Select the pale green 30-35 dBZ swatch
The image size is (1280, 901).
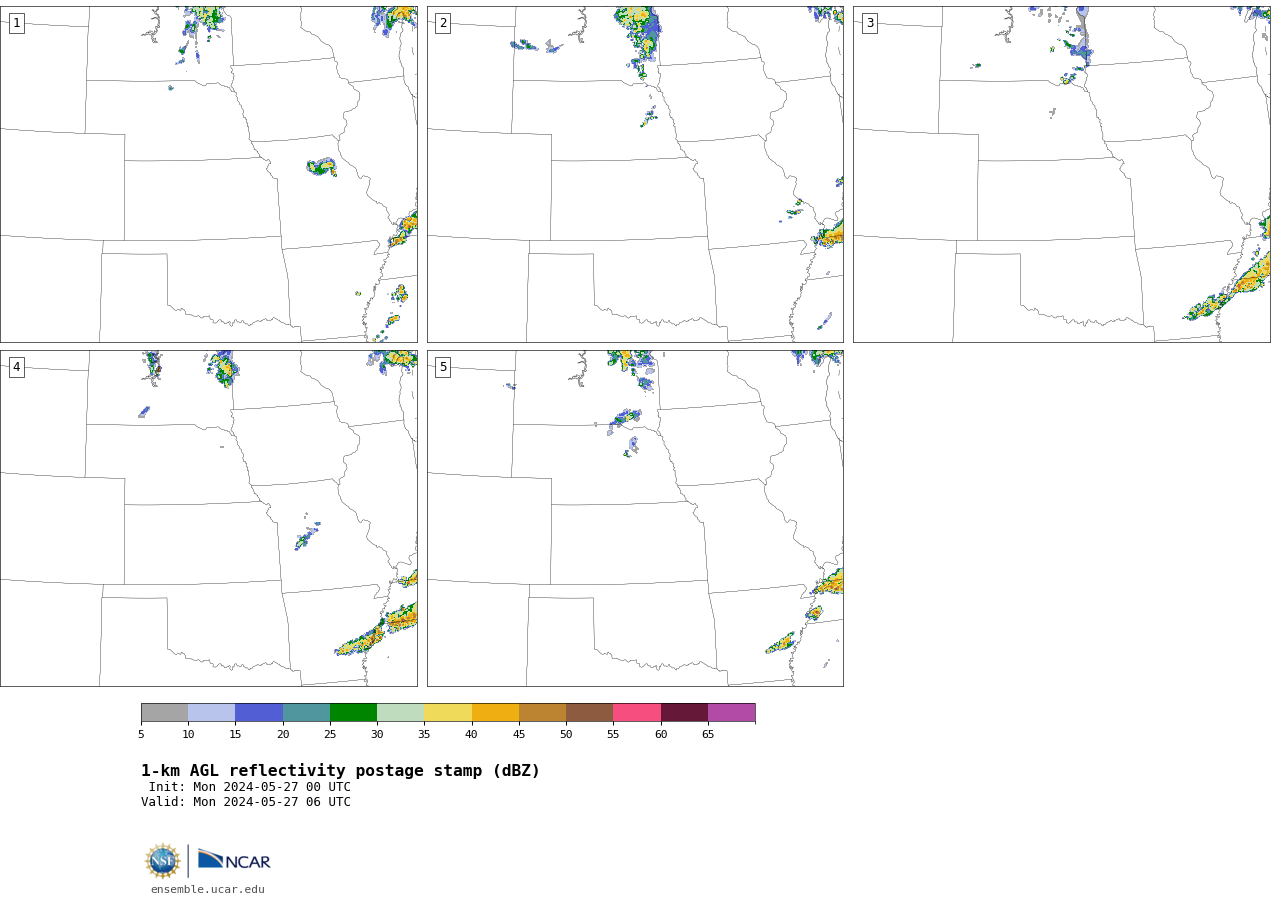click(x=401, y=713)
